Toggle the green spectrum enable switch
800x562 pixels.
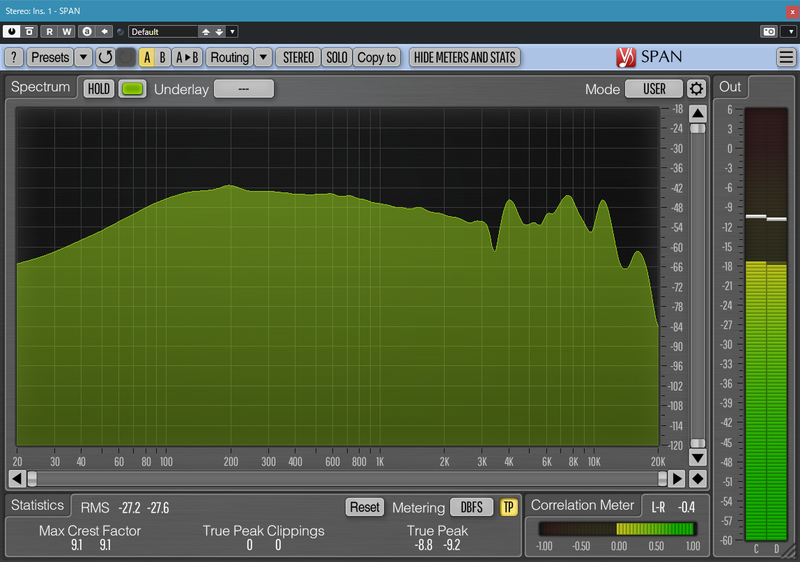pos(132,89)
